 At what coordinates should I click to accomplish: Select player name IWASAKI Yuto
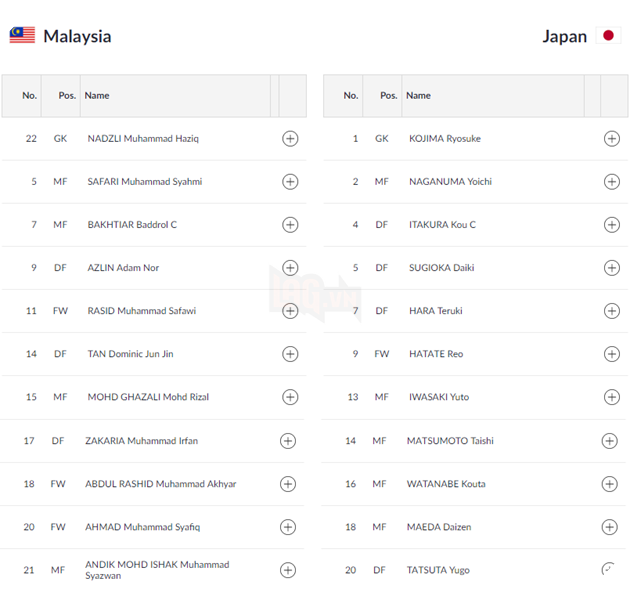tap(439, 397)
